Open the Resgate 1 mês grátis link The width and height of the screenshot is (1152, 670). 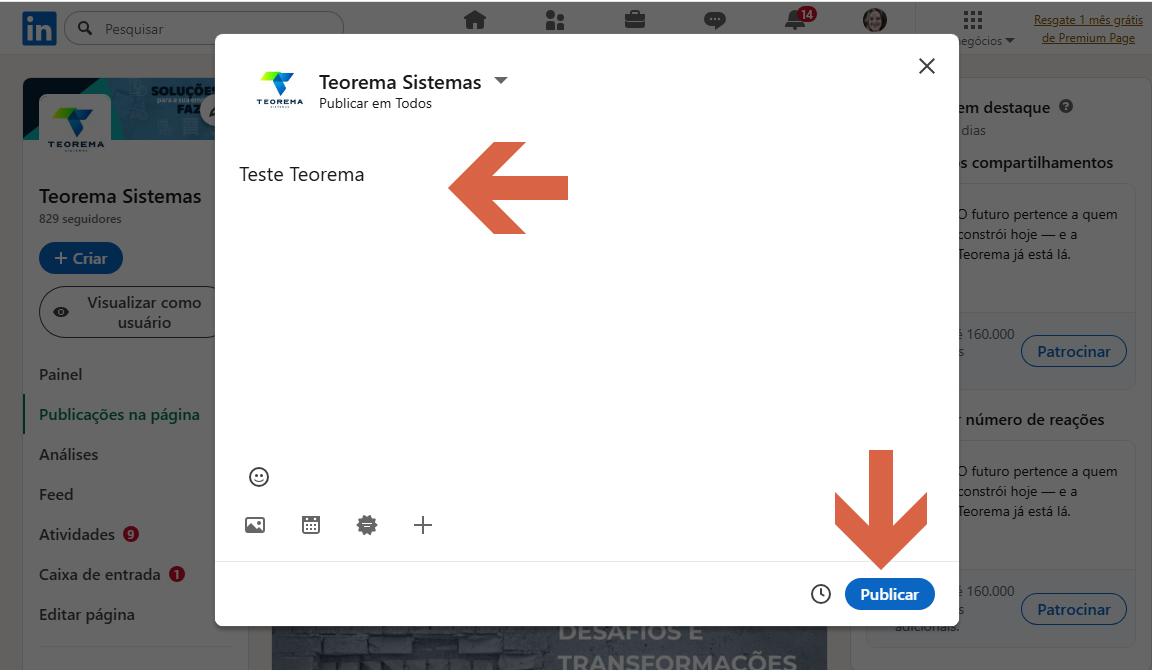1088,29
